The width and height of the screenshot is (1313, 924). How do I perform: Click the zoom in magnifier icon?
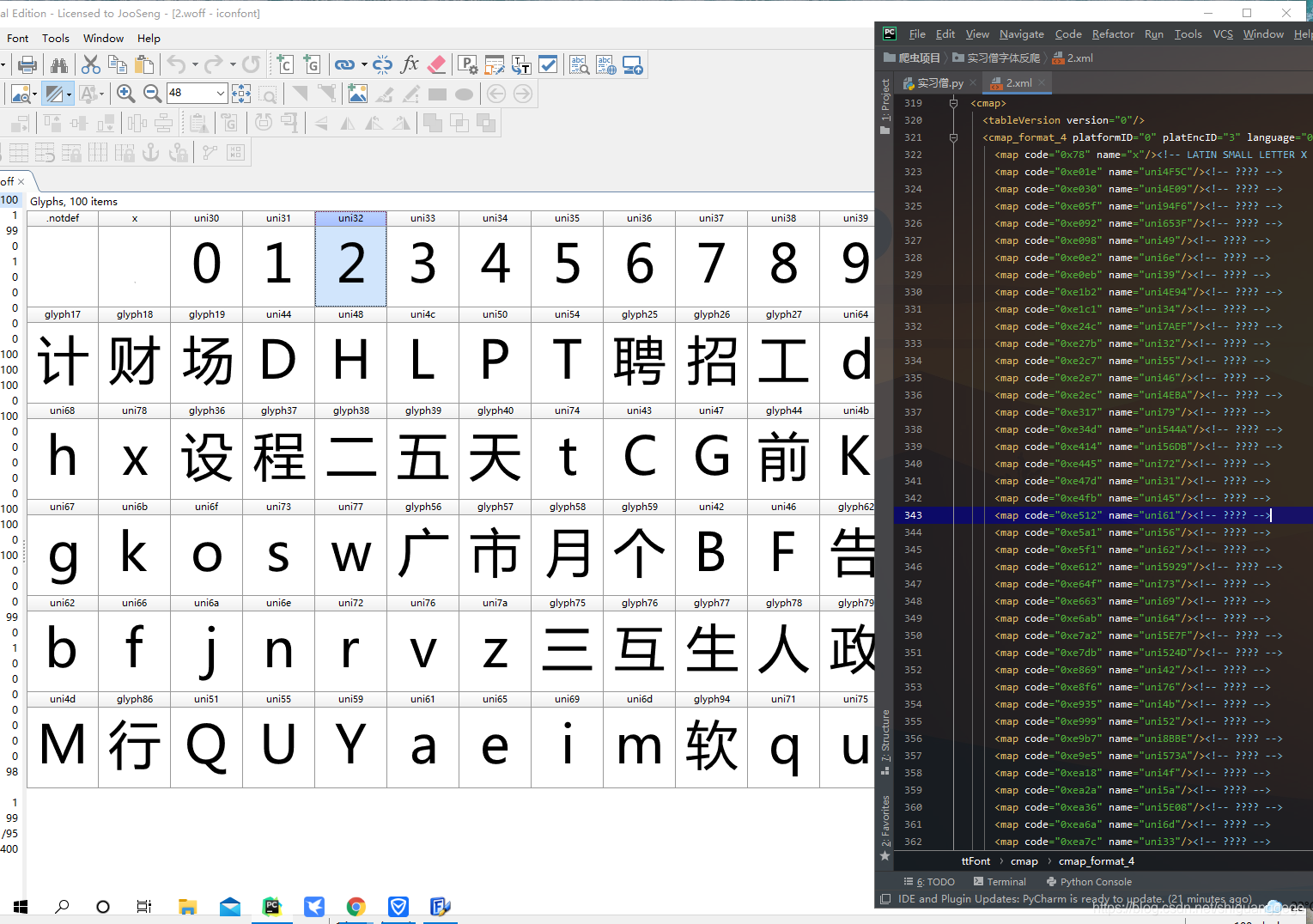125,94
